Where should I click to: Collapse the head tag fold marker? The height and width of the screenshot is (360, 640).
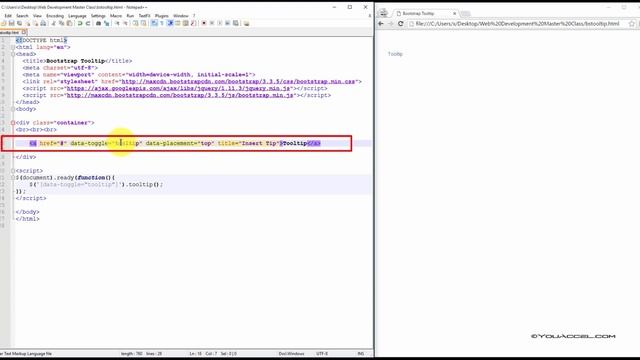[13, 54]
